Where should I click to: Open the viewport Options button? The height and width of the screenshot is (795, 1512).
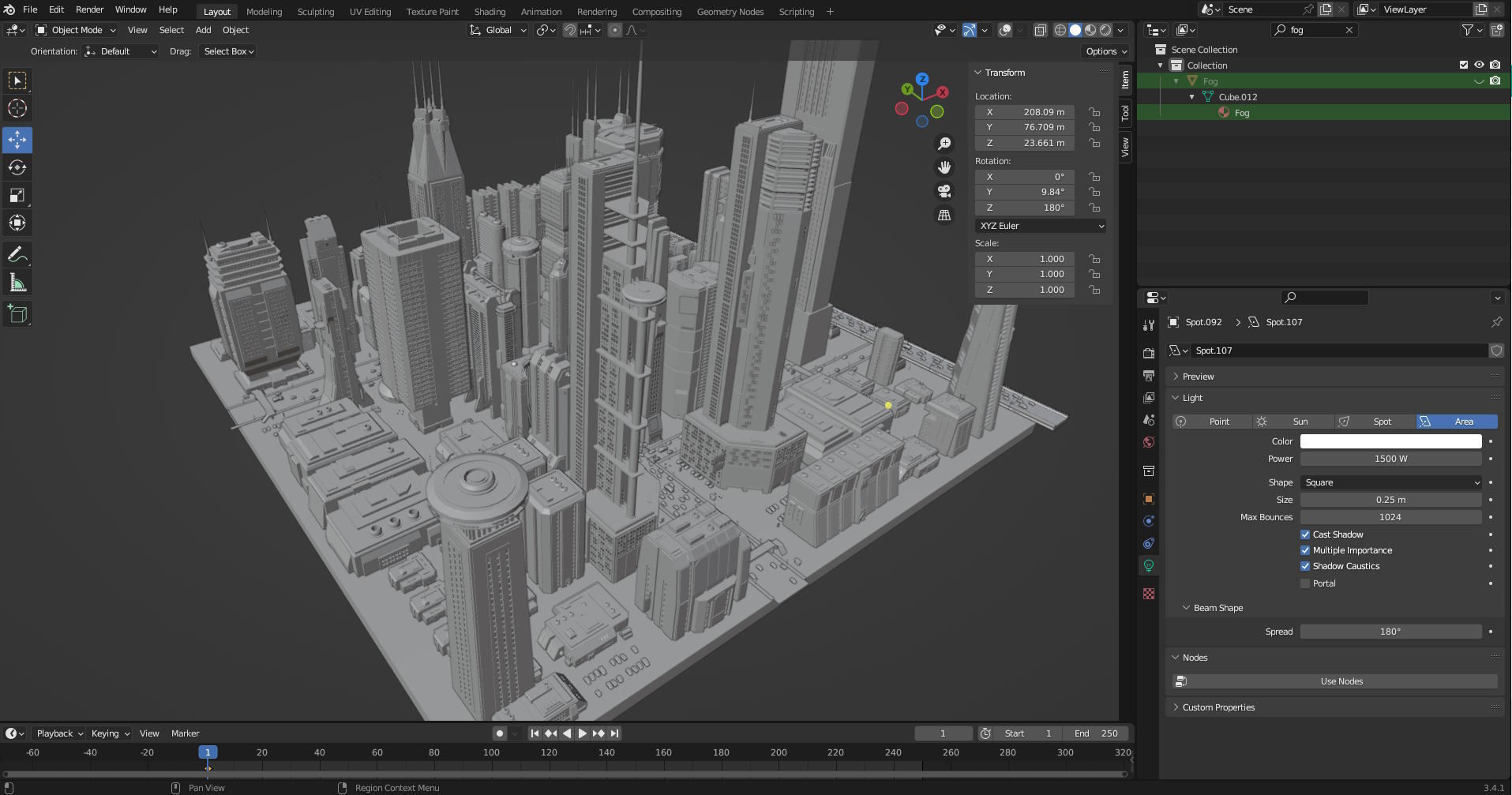pos(1105,51)
